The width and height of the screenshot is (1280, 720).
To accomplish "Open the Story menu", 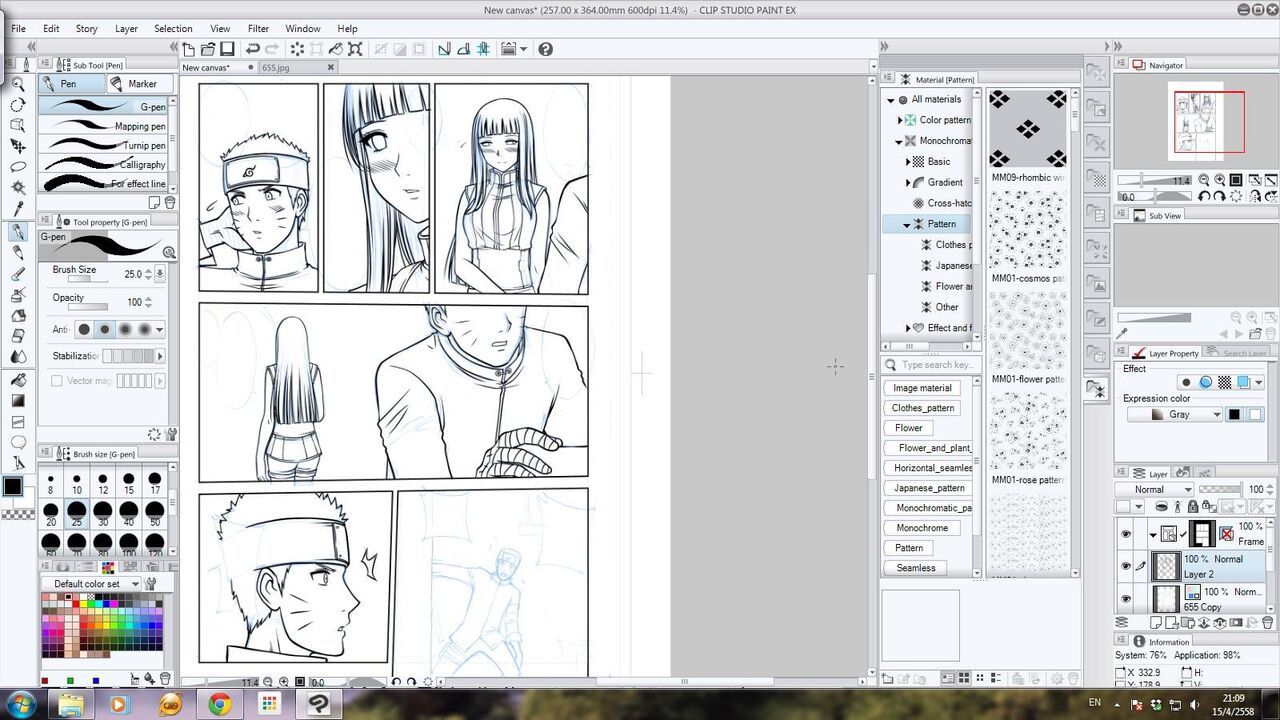I will [x=86, y=29].
